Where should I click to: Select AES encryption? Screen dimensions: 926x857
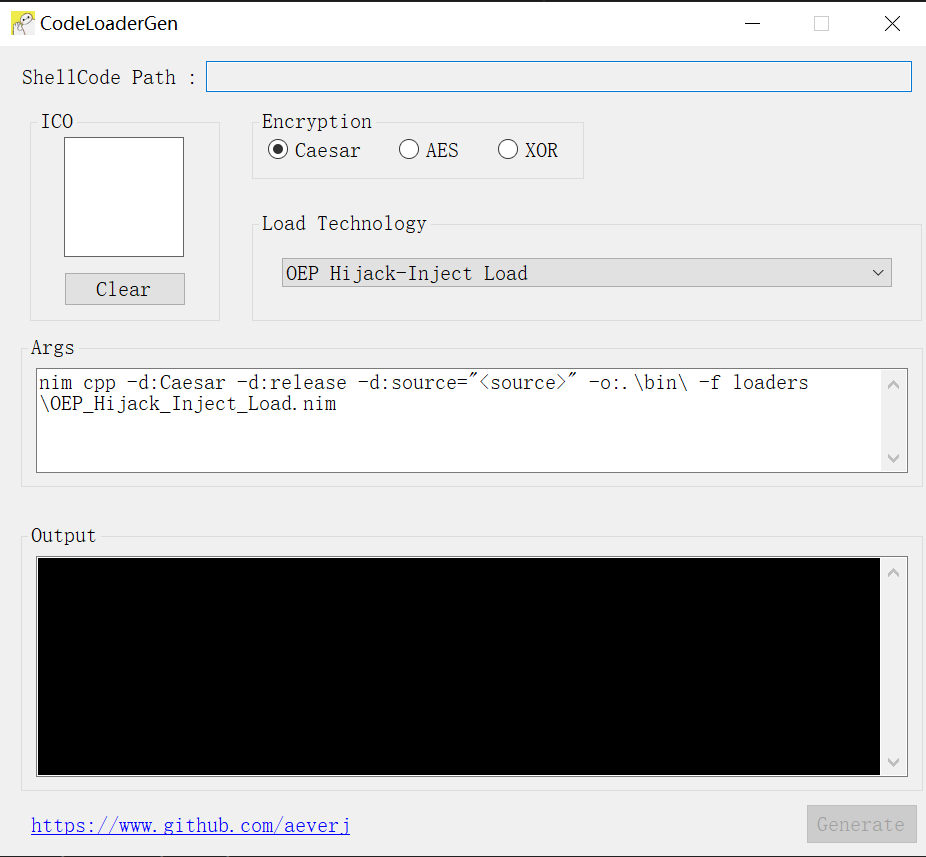[409, 149]
